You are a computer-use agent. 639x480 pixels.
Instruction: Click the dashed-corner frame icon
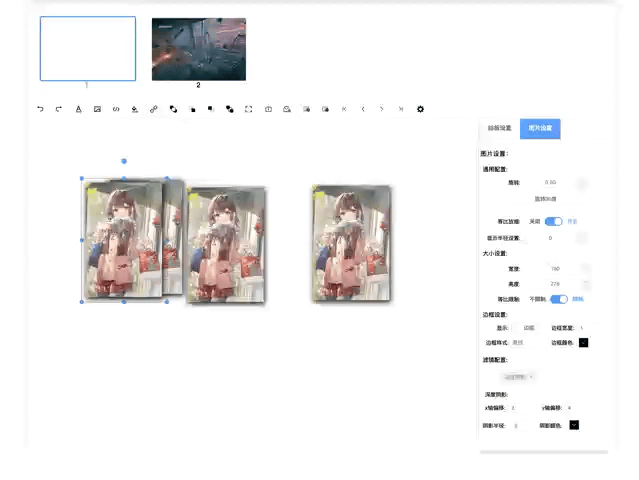[249, 109]
